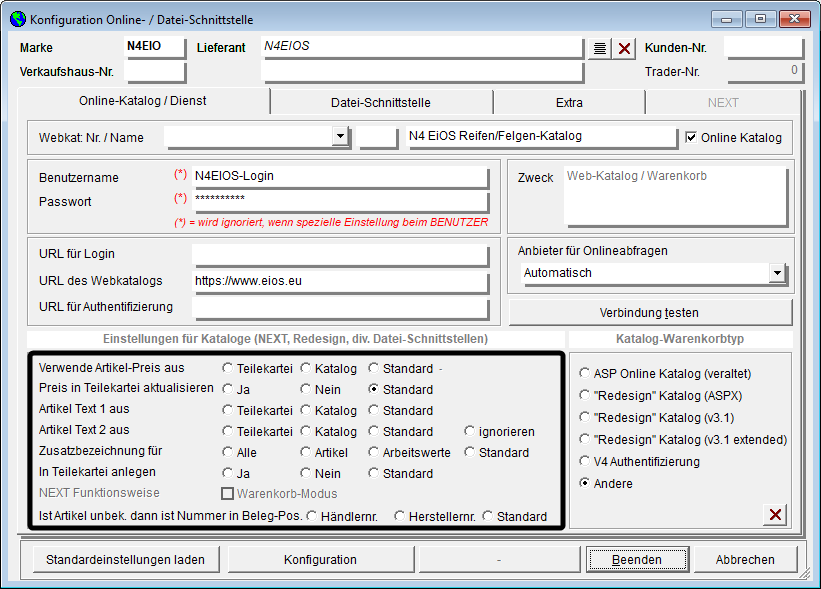Screen dimensions: 821x589
Task: Click URL des Webkatalogs field
Action: coord(340,282)
